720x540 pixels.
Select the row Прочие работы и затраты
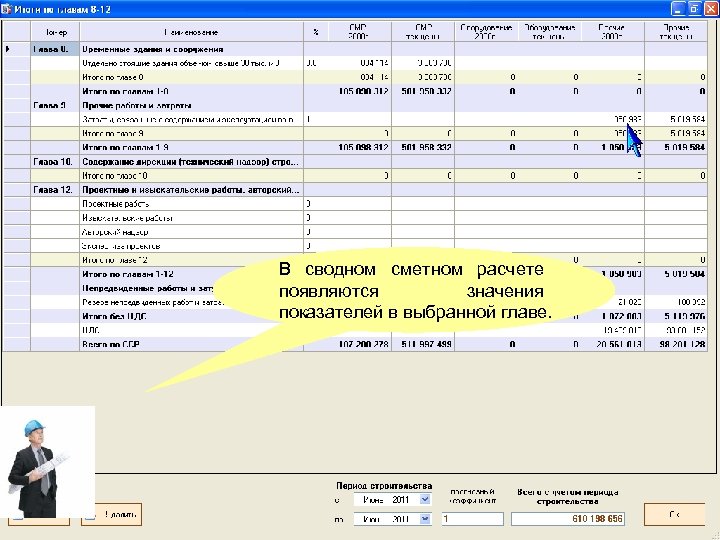[x=354, y=106]
